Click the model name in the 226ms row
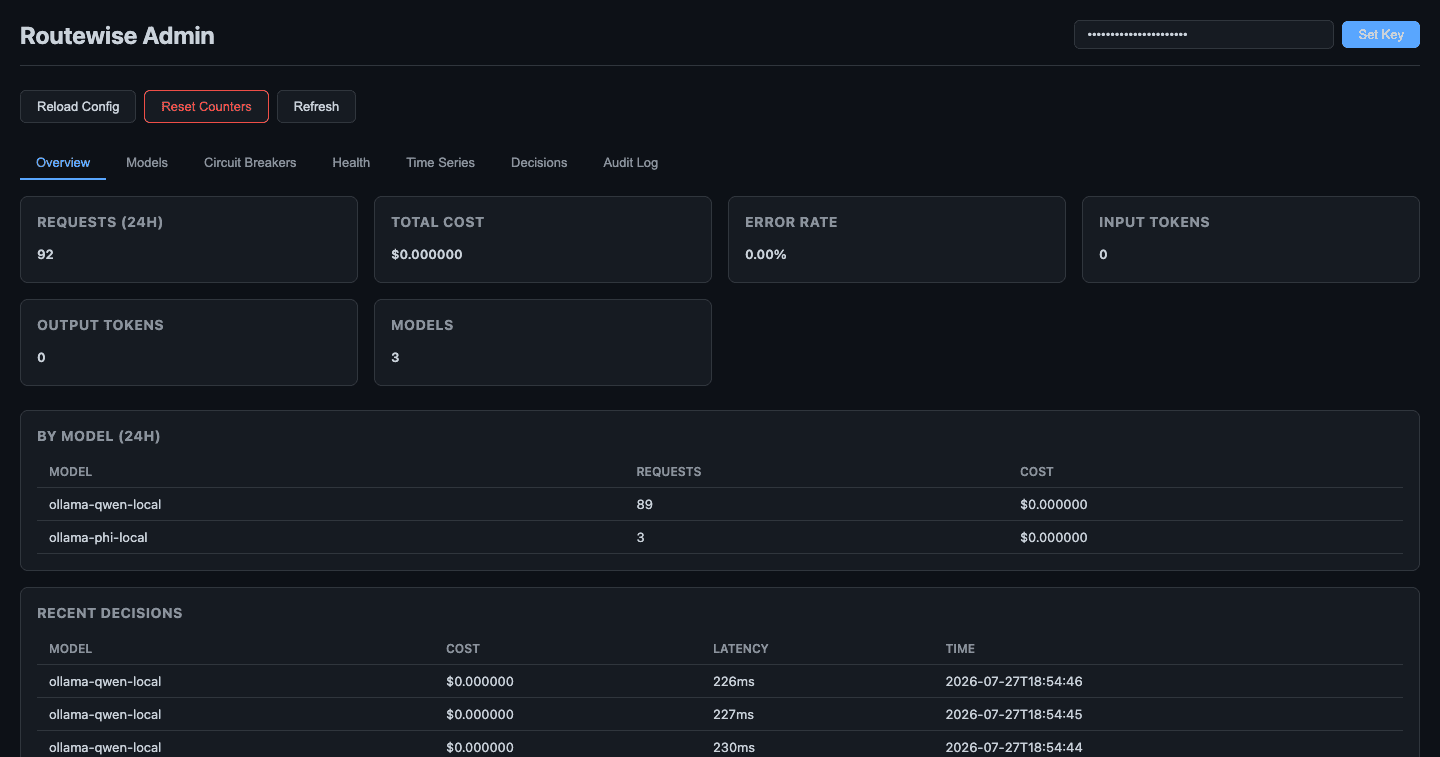Image resolution: width=1440 pixels, height=757 pixels. tap(105, 681)
